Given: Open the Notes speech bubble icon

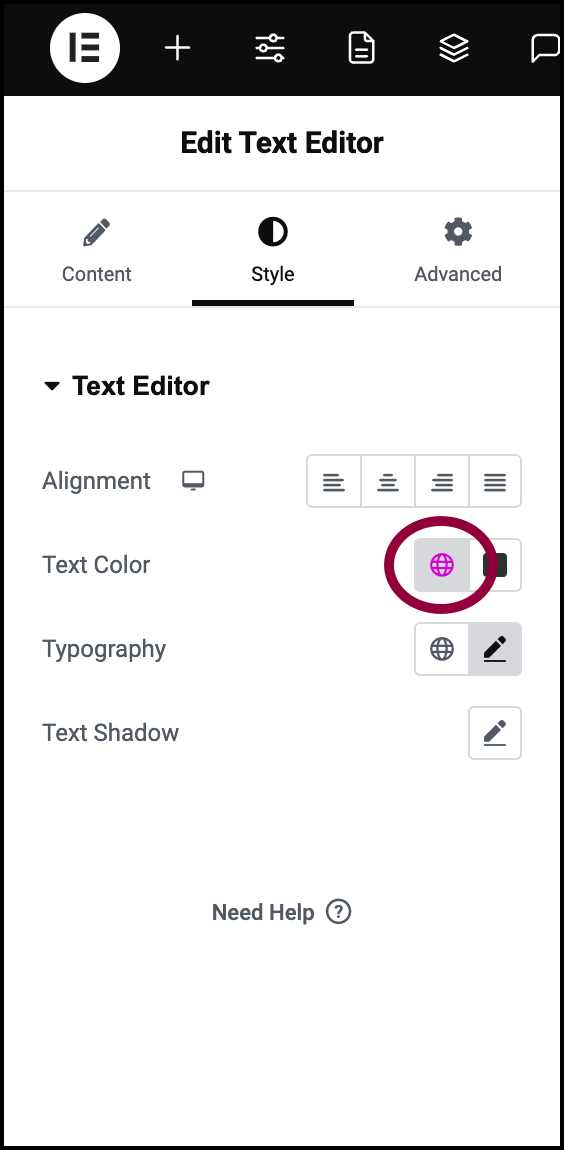Looking at the screenshot, I should pyautogui.click(x=546, y=48).
